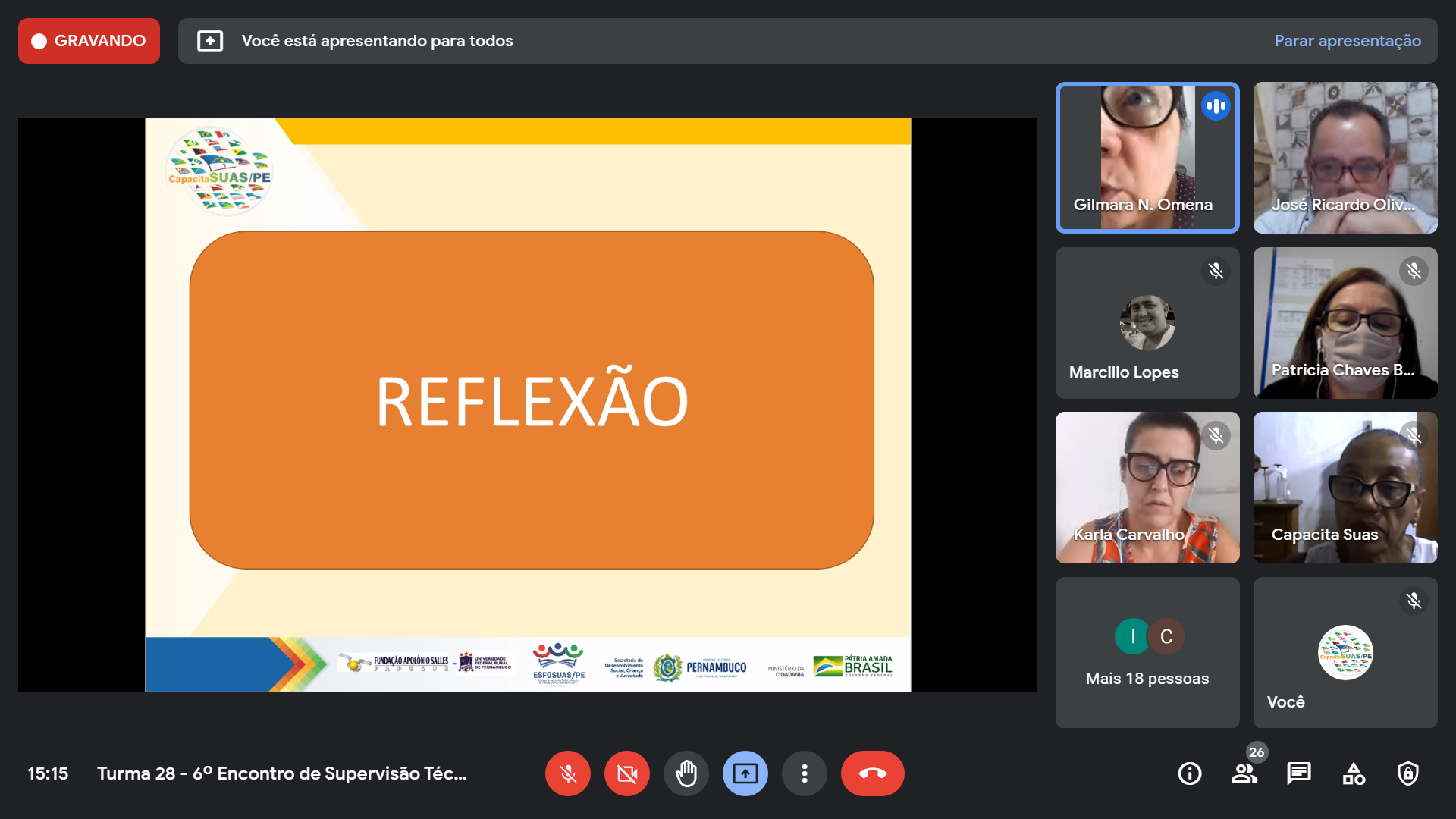Open the host controls shield icon

(1408, 773)
